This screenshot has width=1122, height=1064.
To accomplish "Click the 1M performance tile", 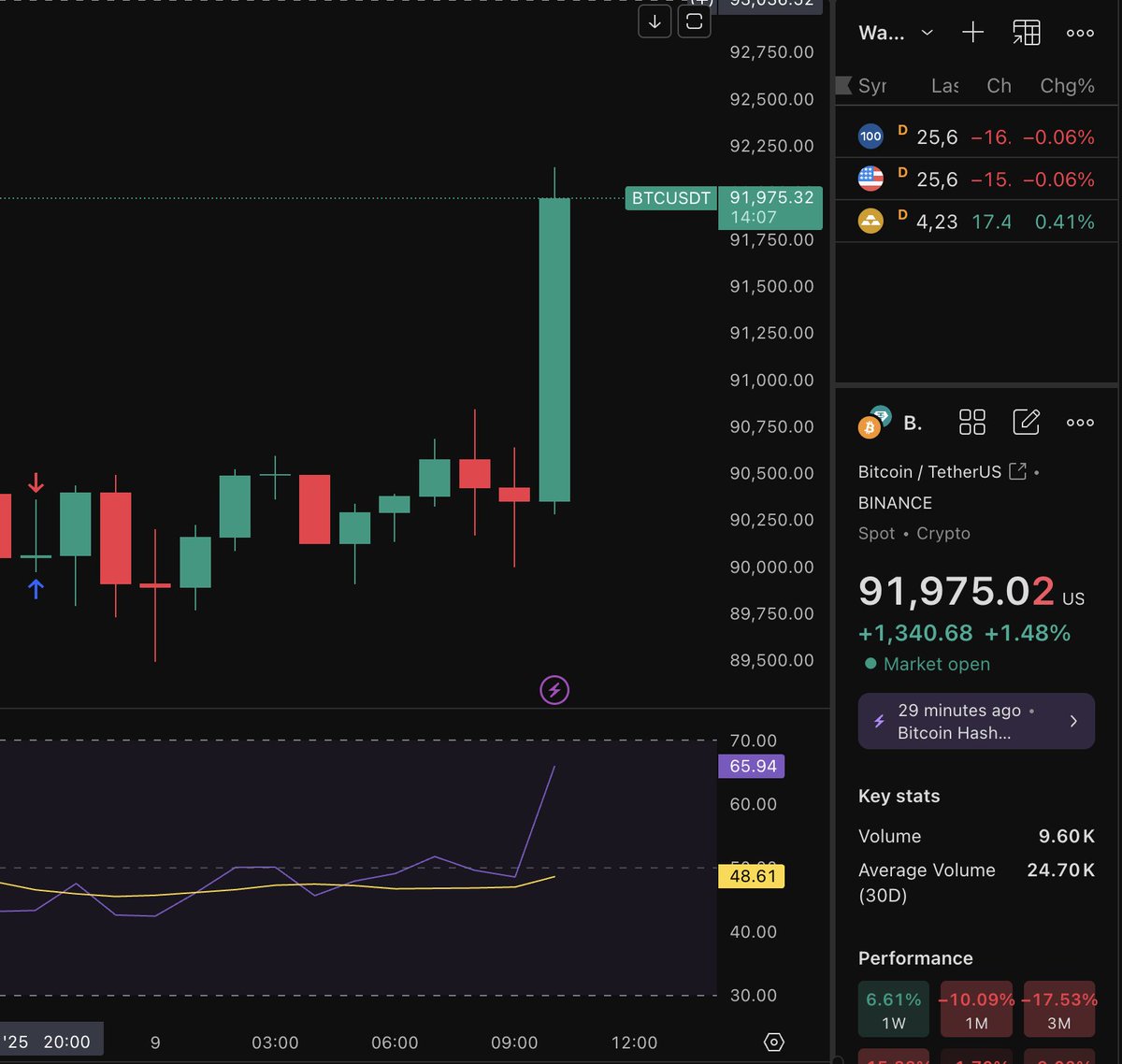I will click(976, 1009).
